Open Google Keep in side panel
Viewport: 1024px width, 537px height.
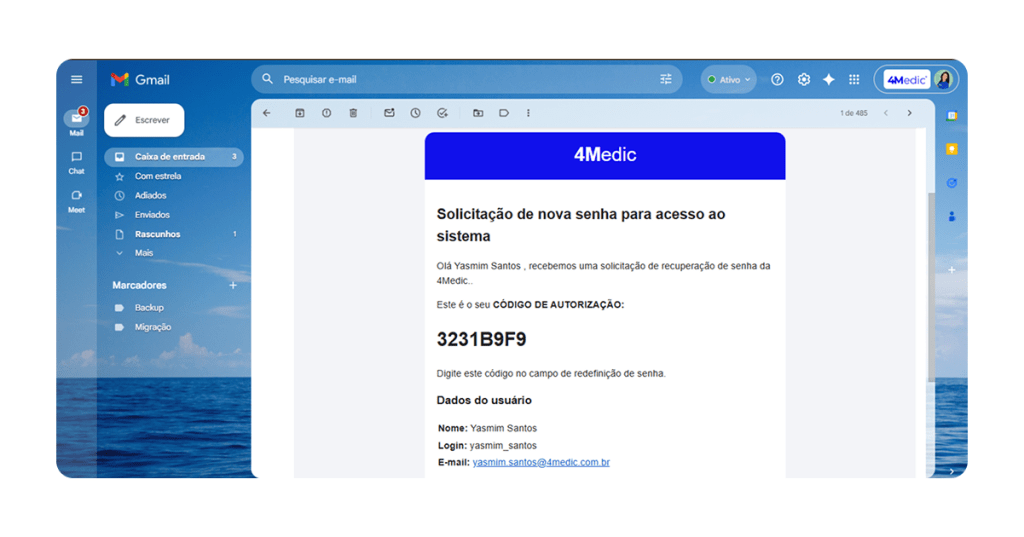coord(952,149)
